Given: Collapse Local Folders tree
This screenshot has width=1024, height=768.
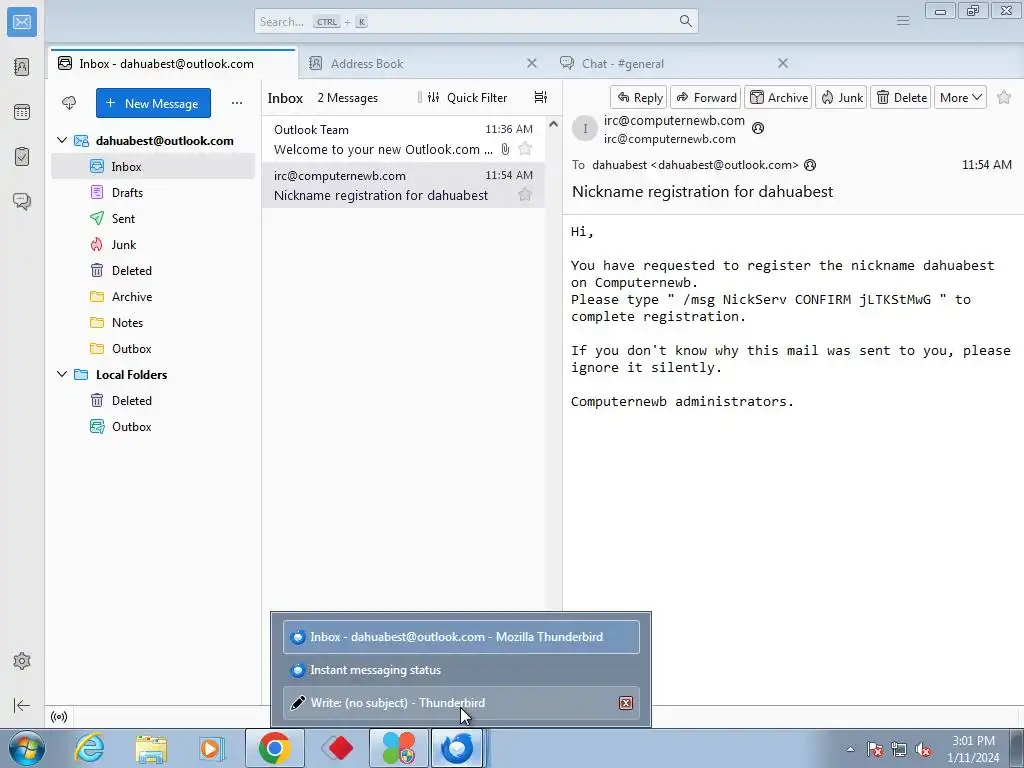Looking at the screenshot, I should coord(62,374).
